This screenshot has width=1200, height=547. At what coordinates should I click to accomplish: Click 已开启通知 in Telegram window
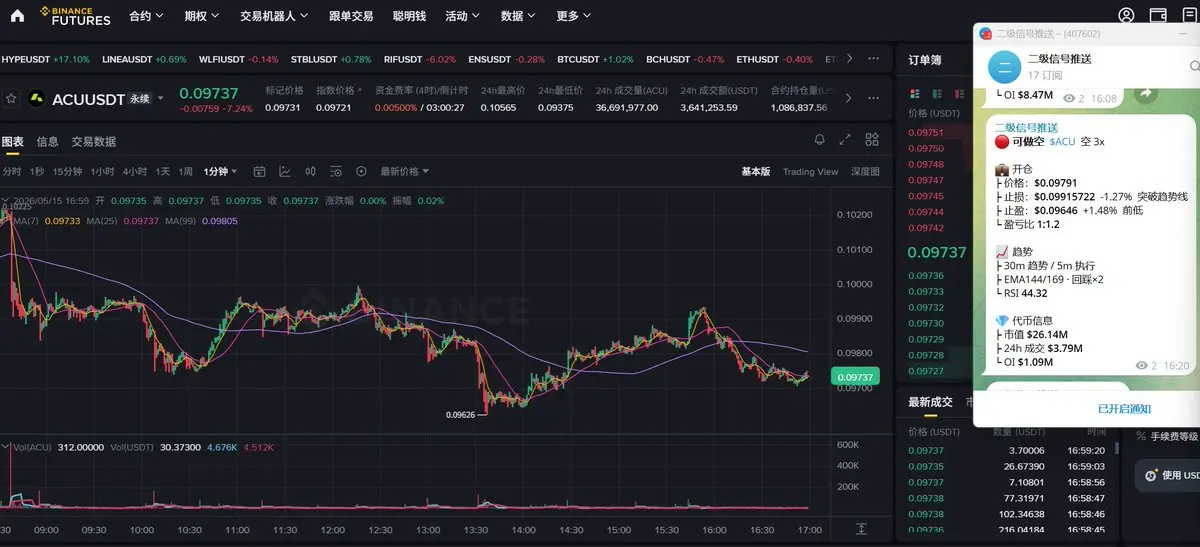pyautogui.click(x=1124, y=409)
